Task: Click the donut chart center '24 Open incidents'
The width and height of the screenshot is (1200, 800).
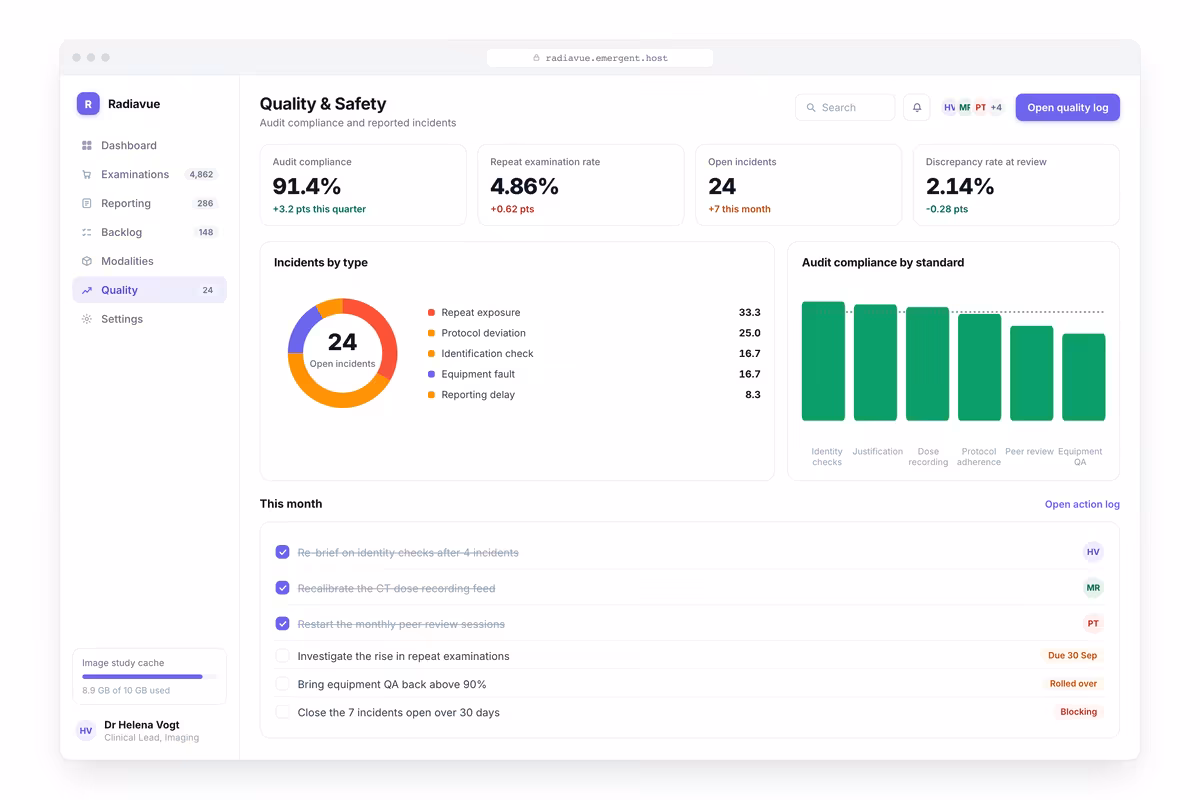Action: click(342, 352)
